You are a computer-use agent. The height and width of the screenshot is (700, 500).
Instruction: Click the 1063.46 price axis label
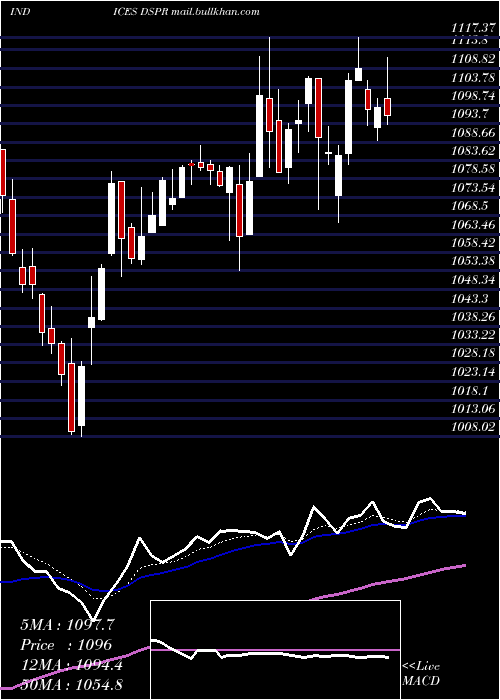(473, 224)
